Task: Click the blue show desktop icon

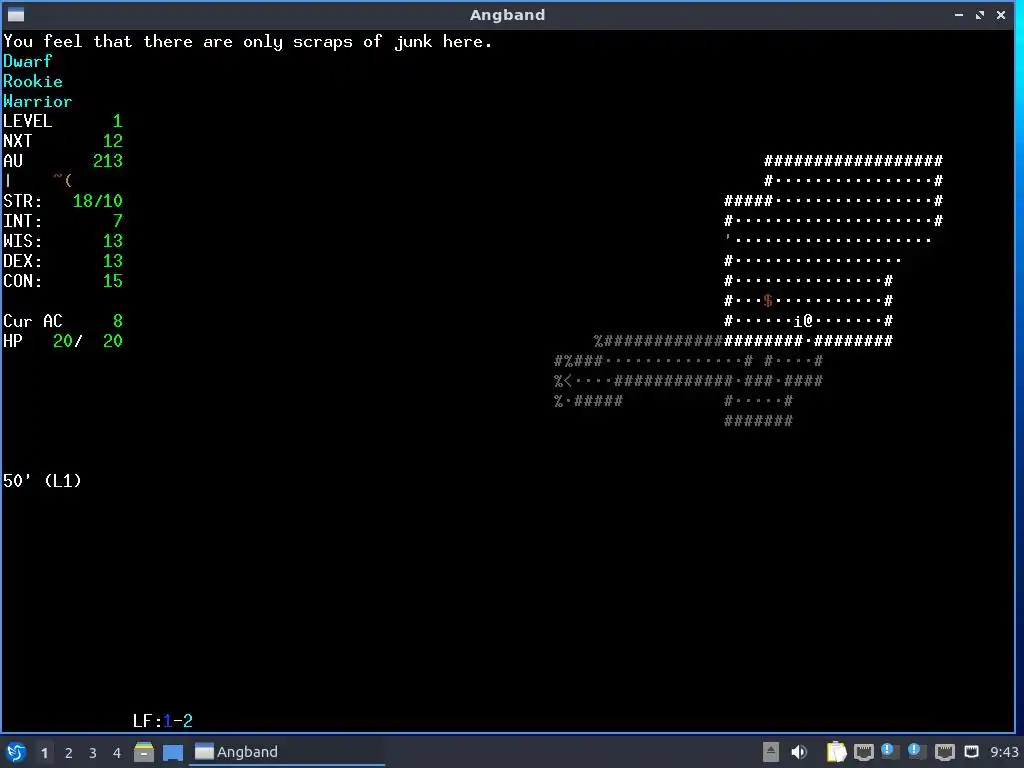Action: tap(173, 752)
